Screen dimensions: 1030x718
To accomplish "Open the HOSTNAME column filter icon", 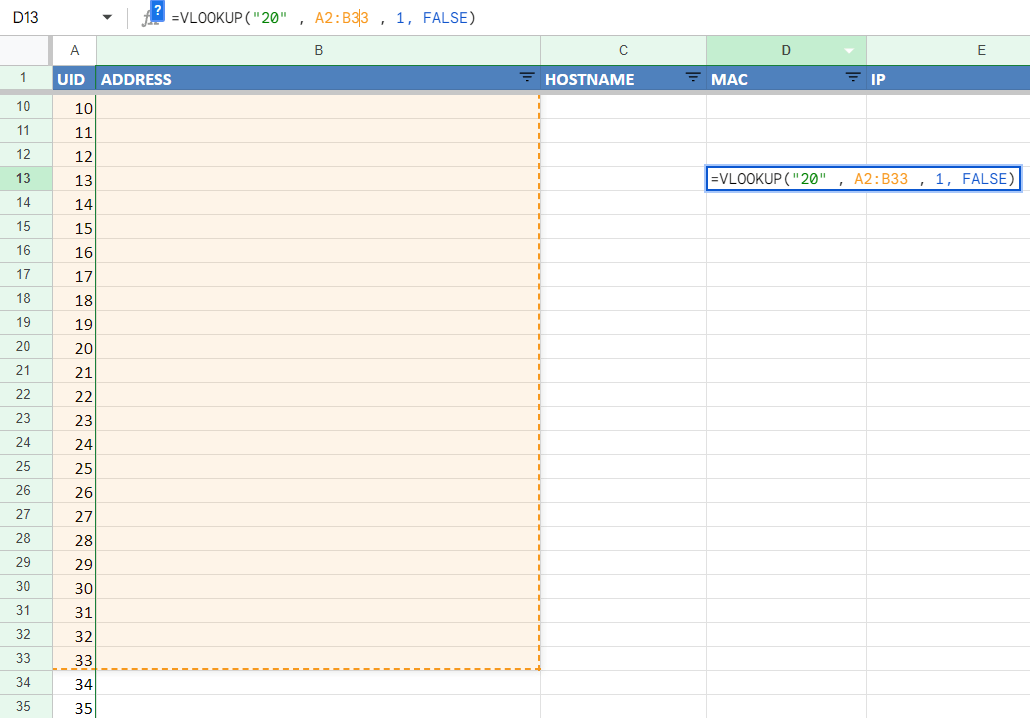I will tap(692, 78).
